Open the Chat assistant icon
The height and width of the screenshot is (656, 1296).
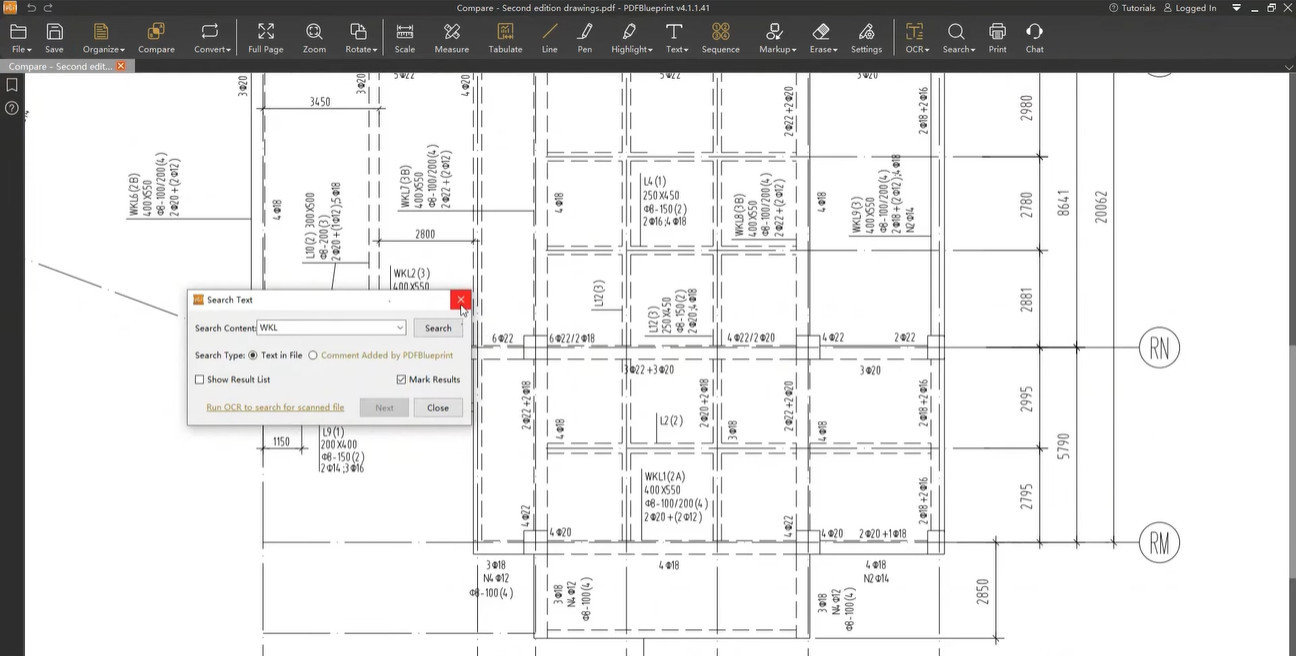pos(1034,38)
